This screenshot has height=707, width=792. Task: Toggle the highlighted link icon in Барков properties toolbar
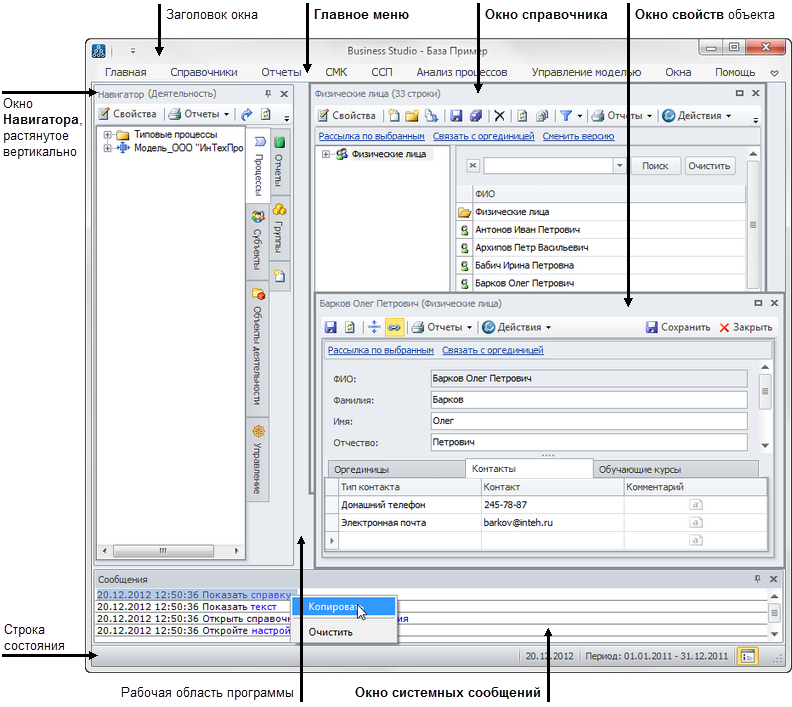395,327
